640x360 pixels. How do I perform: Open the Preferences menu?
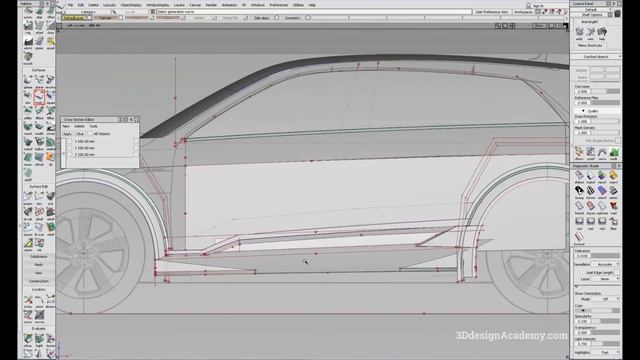278,5
